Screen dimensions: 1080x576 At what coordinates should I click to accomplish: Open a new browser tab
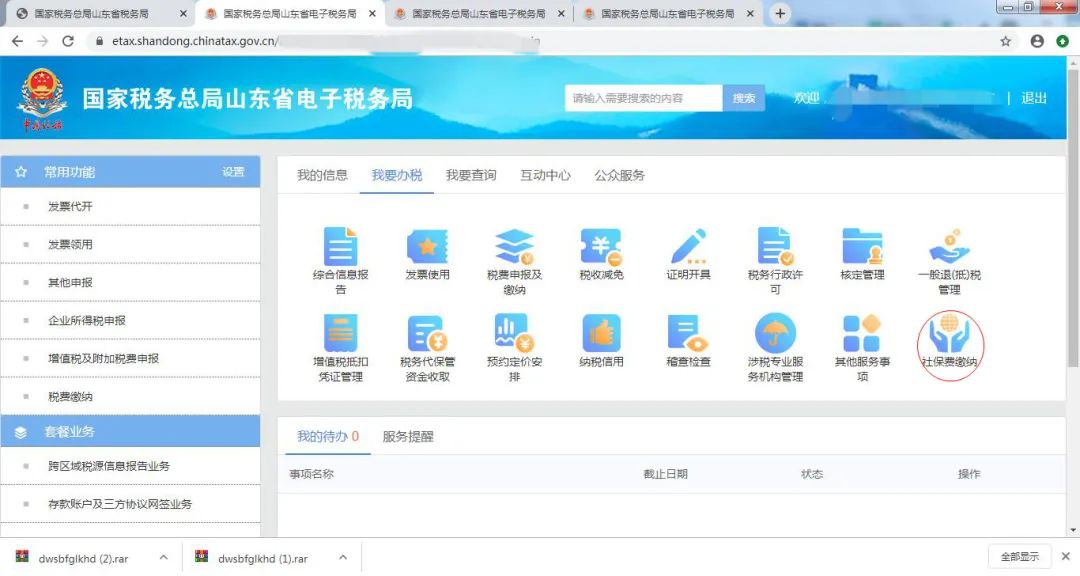point(780,13)
